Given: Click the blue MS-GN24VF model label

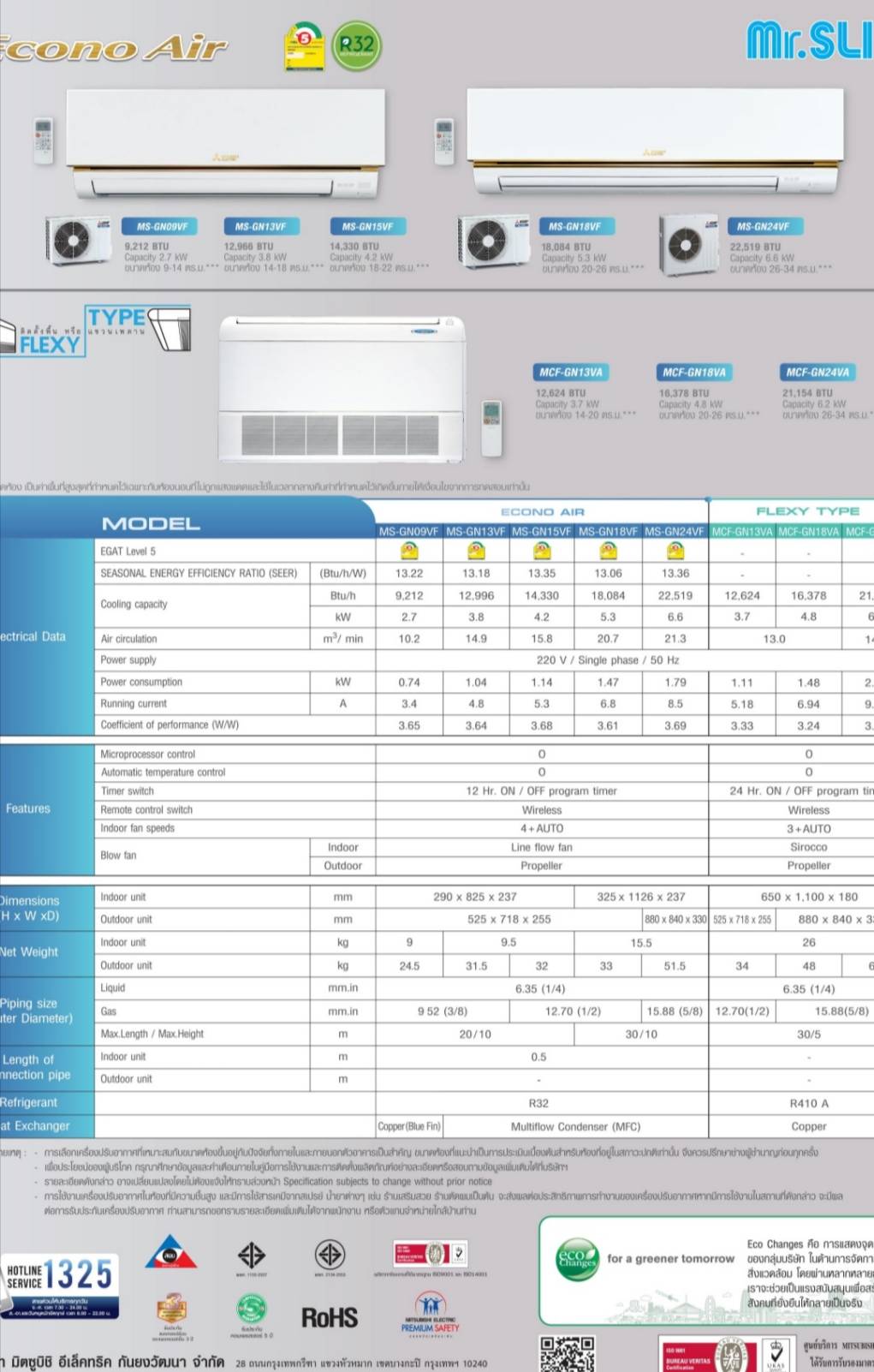Looking at the screenshot, I should (764, 226).
